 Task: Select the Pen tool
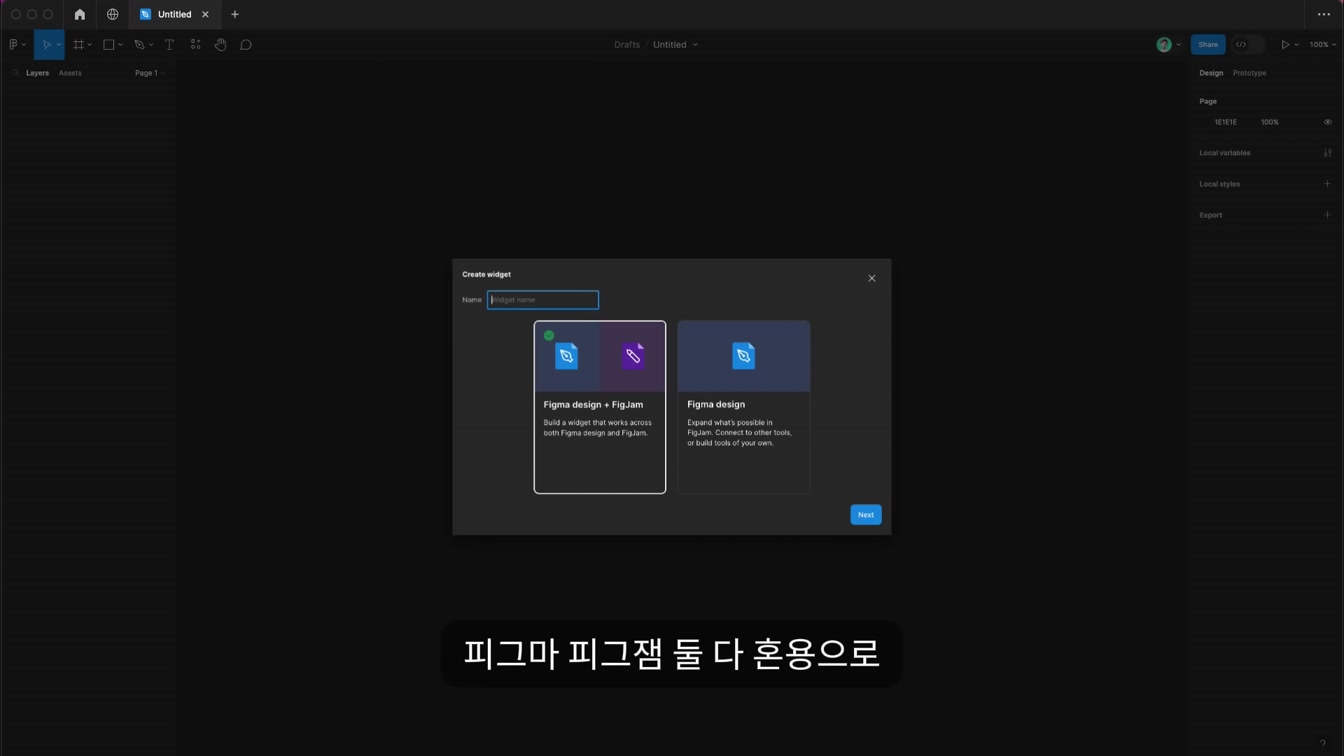click(139, 45)
